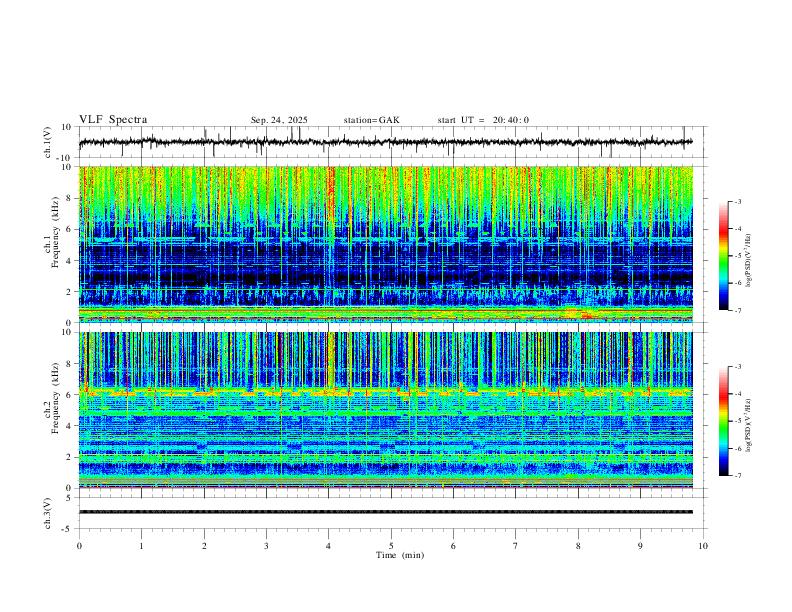This screenshot has height=612, width=792.
Task: Click the date 'Sep. 24, 2025'
Action: [279, 120]
